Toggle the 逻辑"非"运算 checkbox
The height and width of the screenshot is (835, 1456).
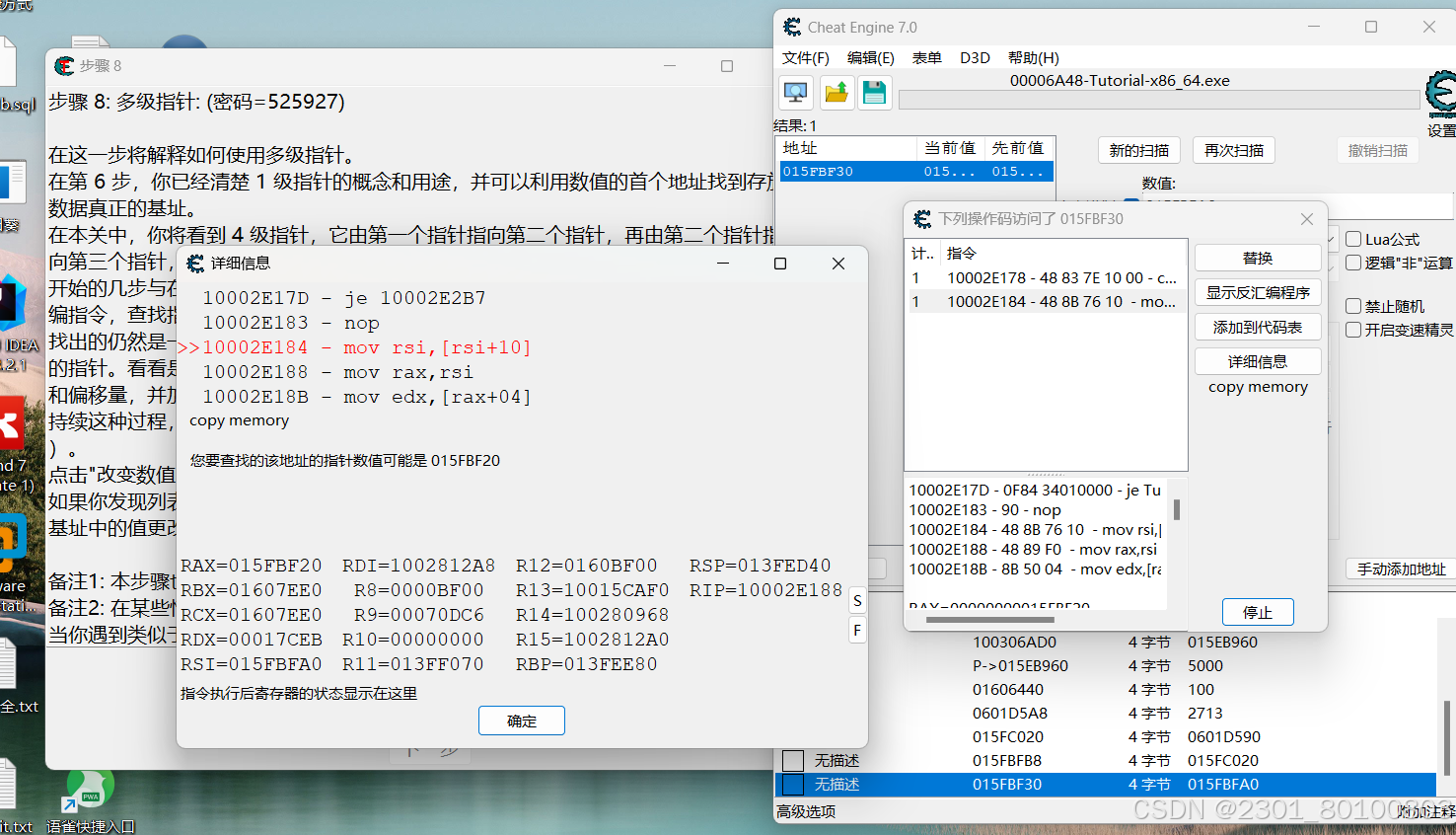click(x=1353, y=263)
